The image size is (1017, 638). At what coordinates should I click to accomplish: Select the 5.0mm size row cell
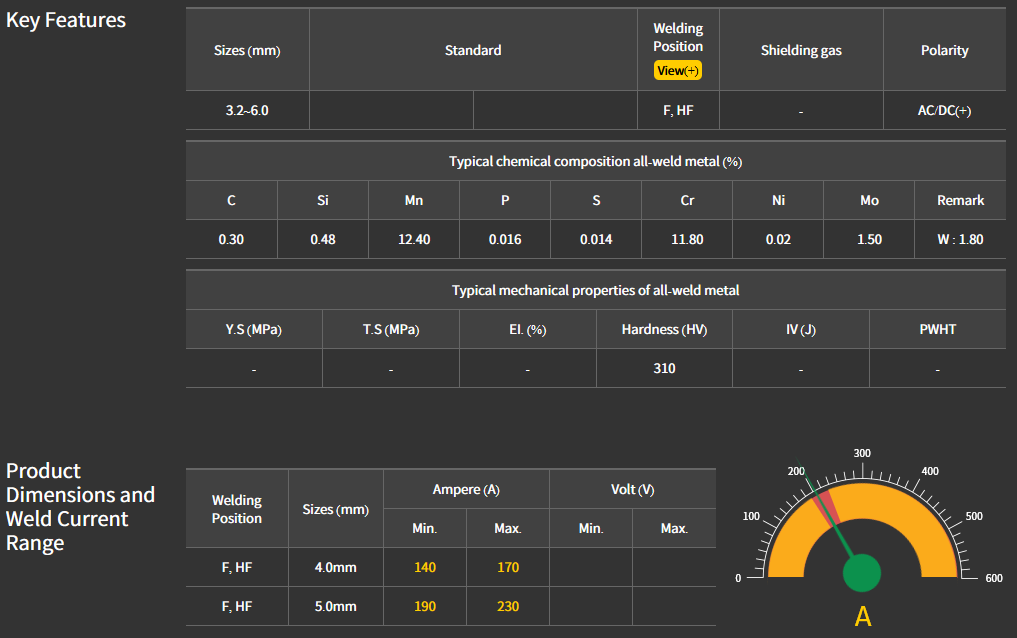(x=336, y=606)
